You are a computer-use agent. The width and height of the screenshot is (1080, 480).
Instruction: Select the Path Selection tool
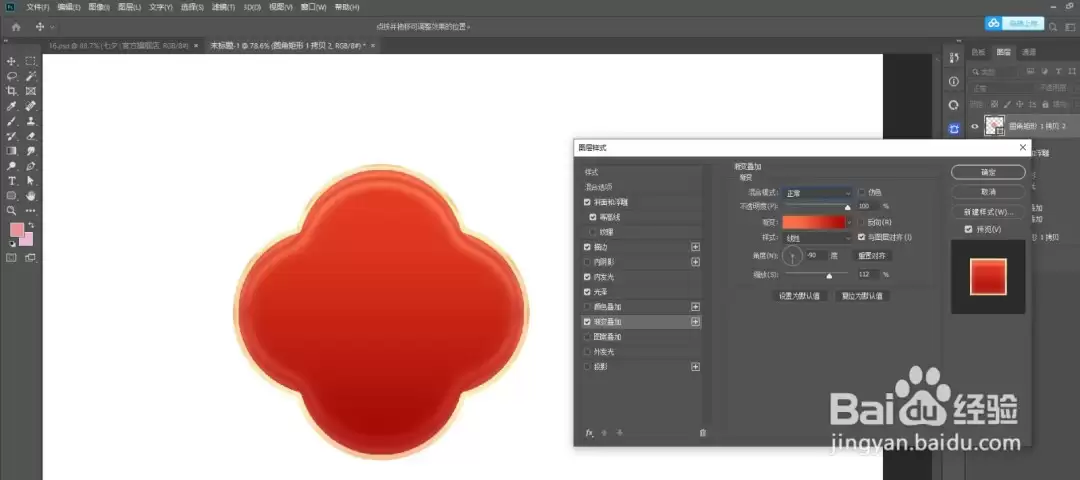coord(31,181)
